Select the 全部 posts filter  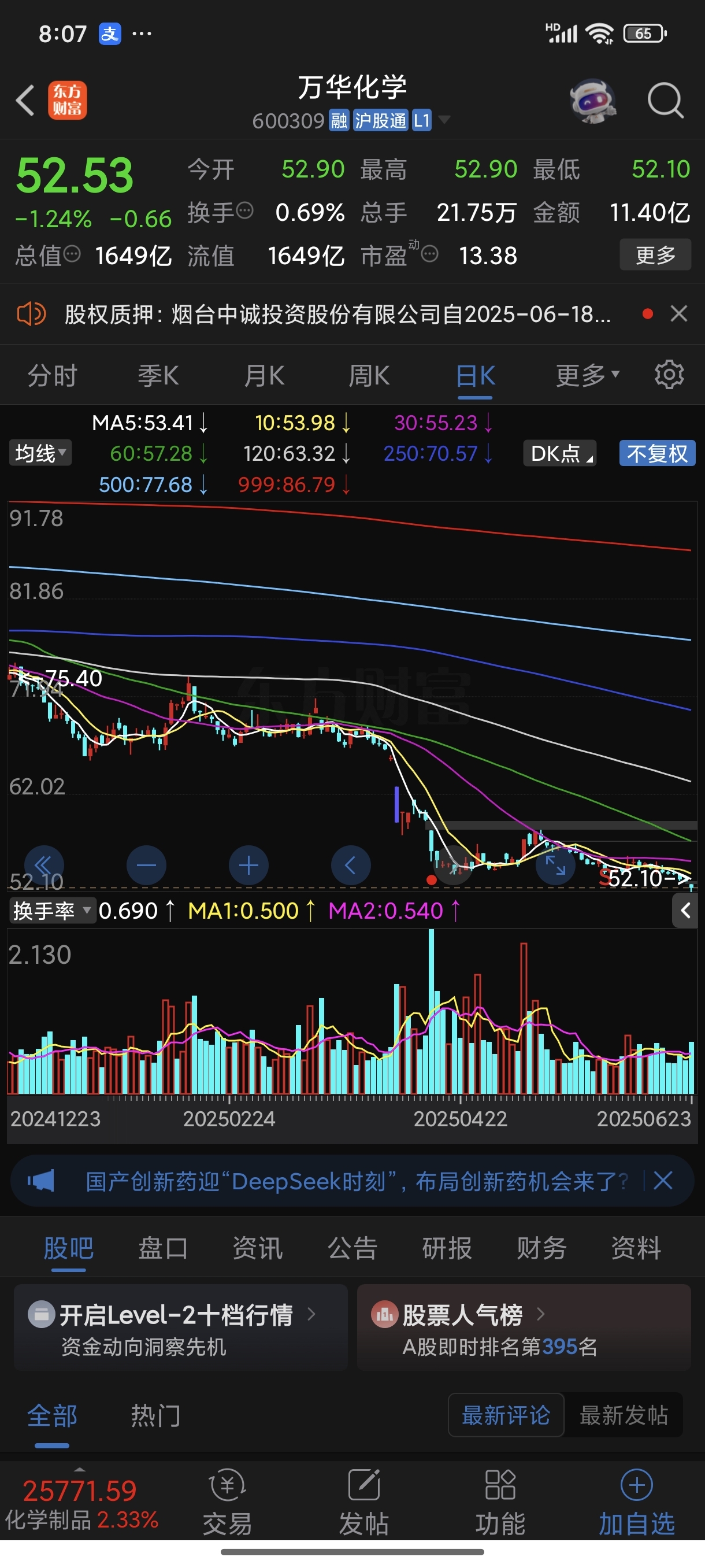[x=53, y=1416]
